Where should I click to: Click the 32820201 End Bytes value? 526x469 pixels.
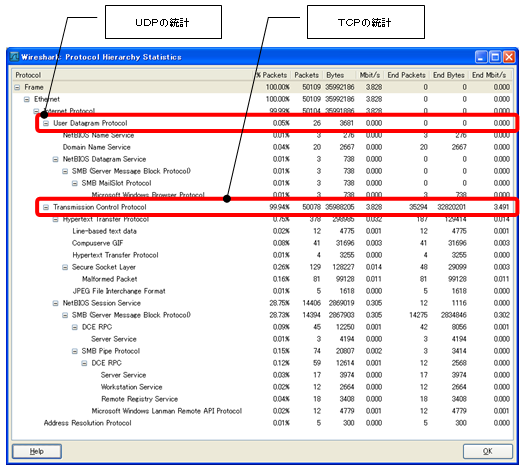click(x=451, y=207)
